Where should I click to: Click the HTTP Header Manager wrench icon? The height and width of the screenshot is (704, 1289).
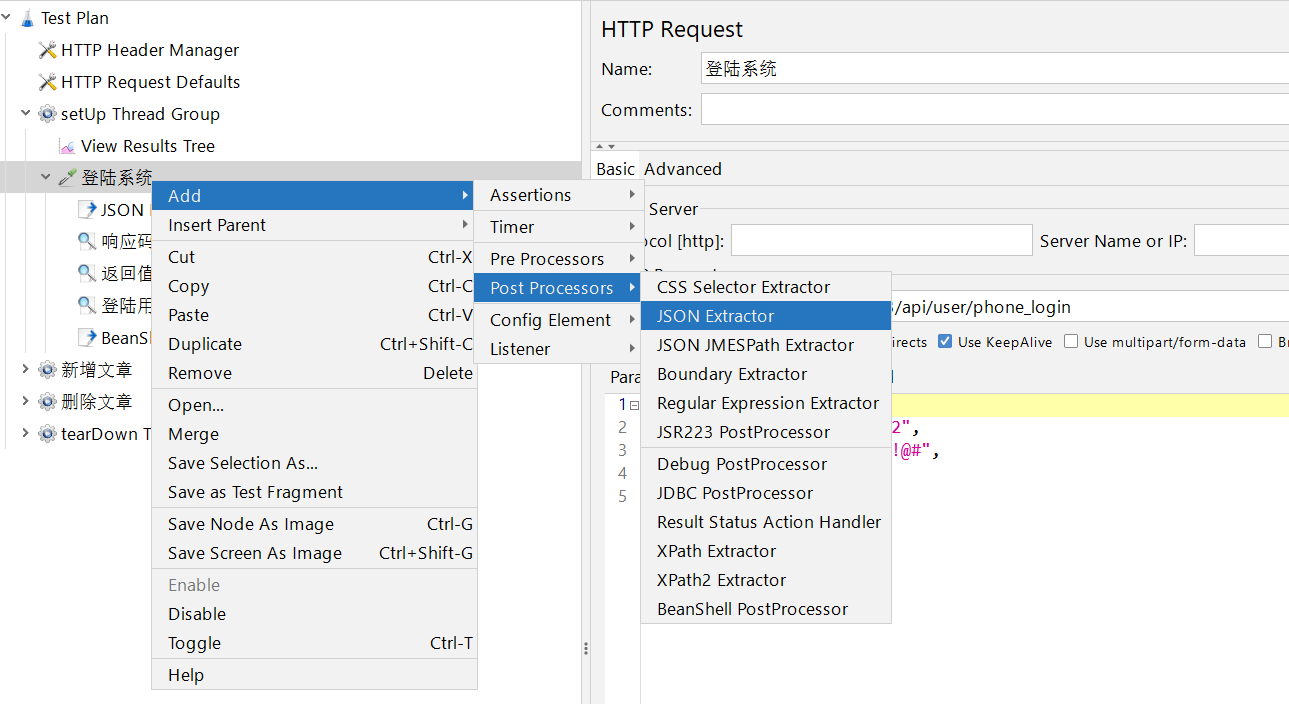pyautogui.click(x=47, y=50)
